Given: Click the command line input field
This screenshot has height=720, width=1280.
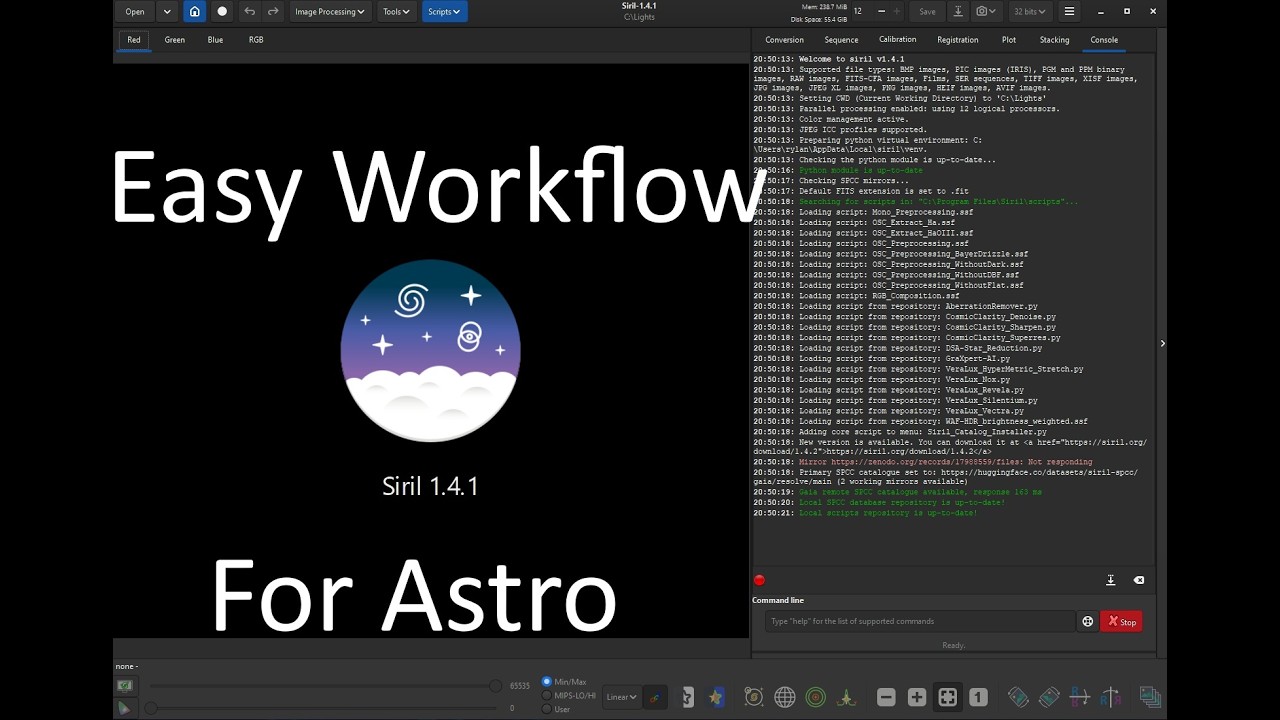Looking at the screenshot, I should (x=920, y=621).
